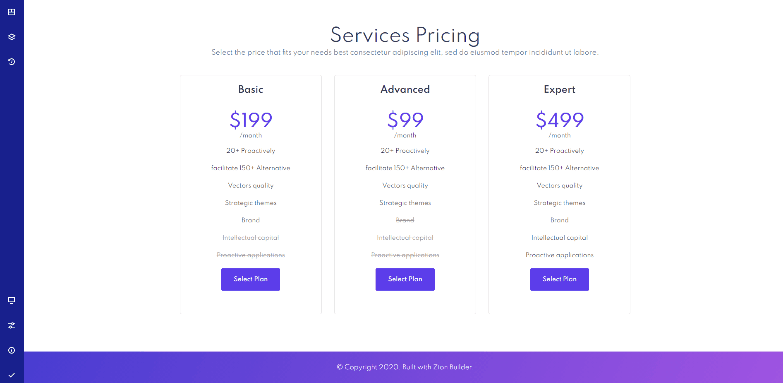Select Plan for the Expert tier

pos(559,279)
